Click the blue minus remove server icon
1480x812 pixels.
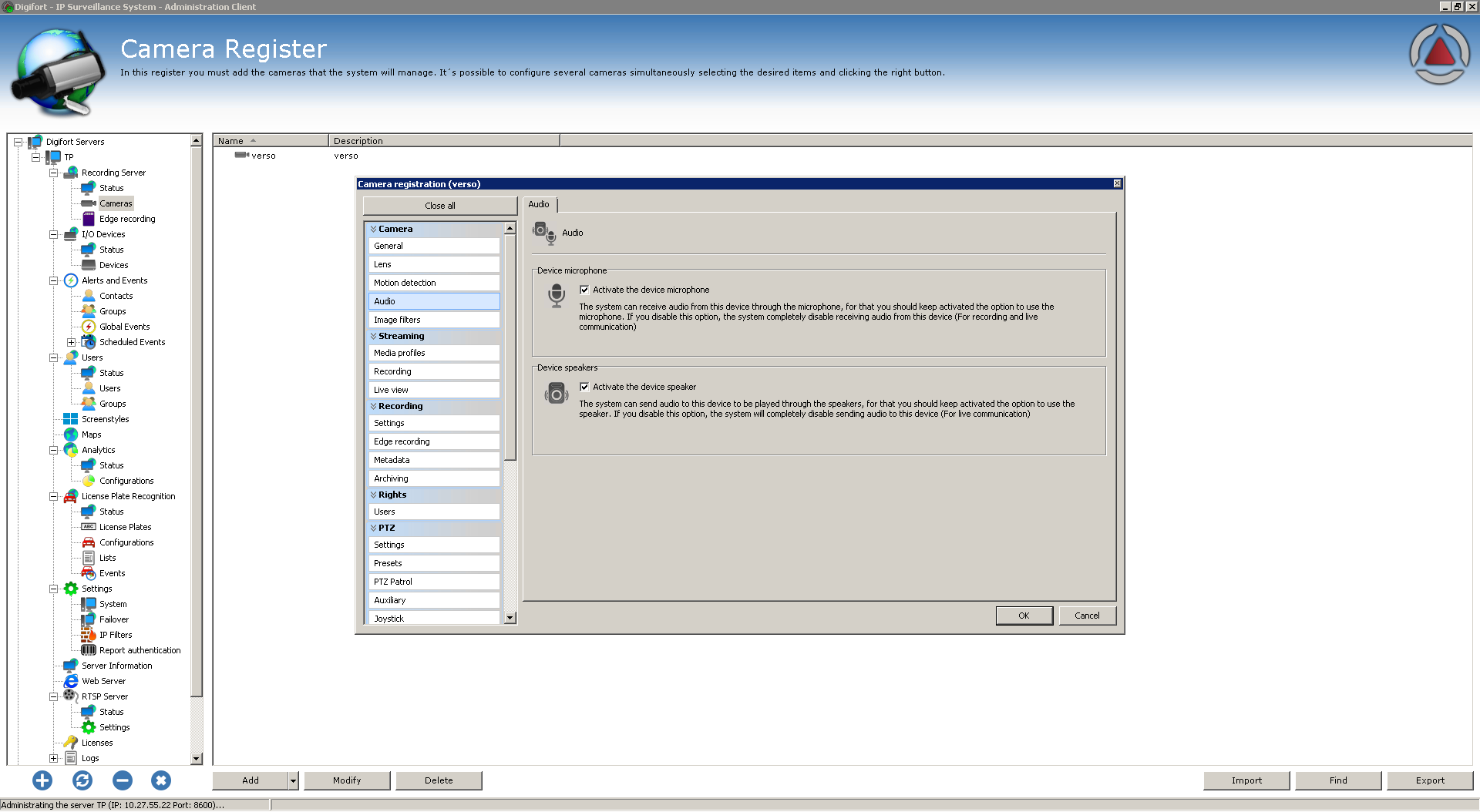point(122,780)
